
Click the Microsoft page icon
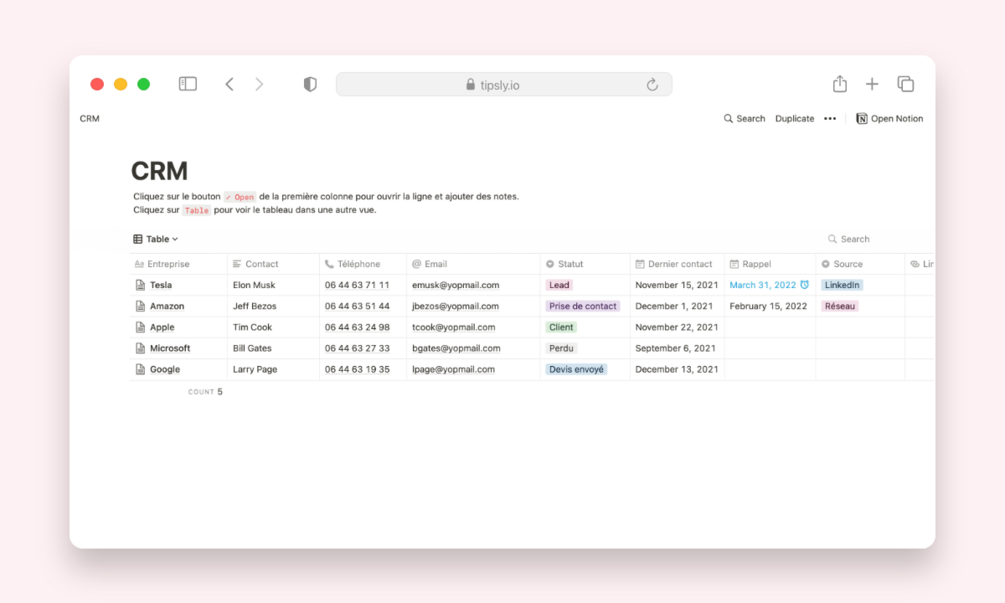(140, 349)
